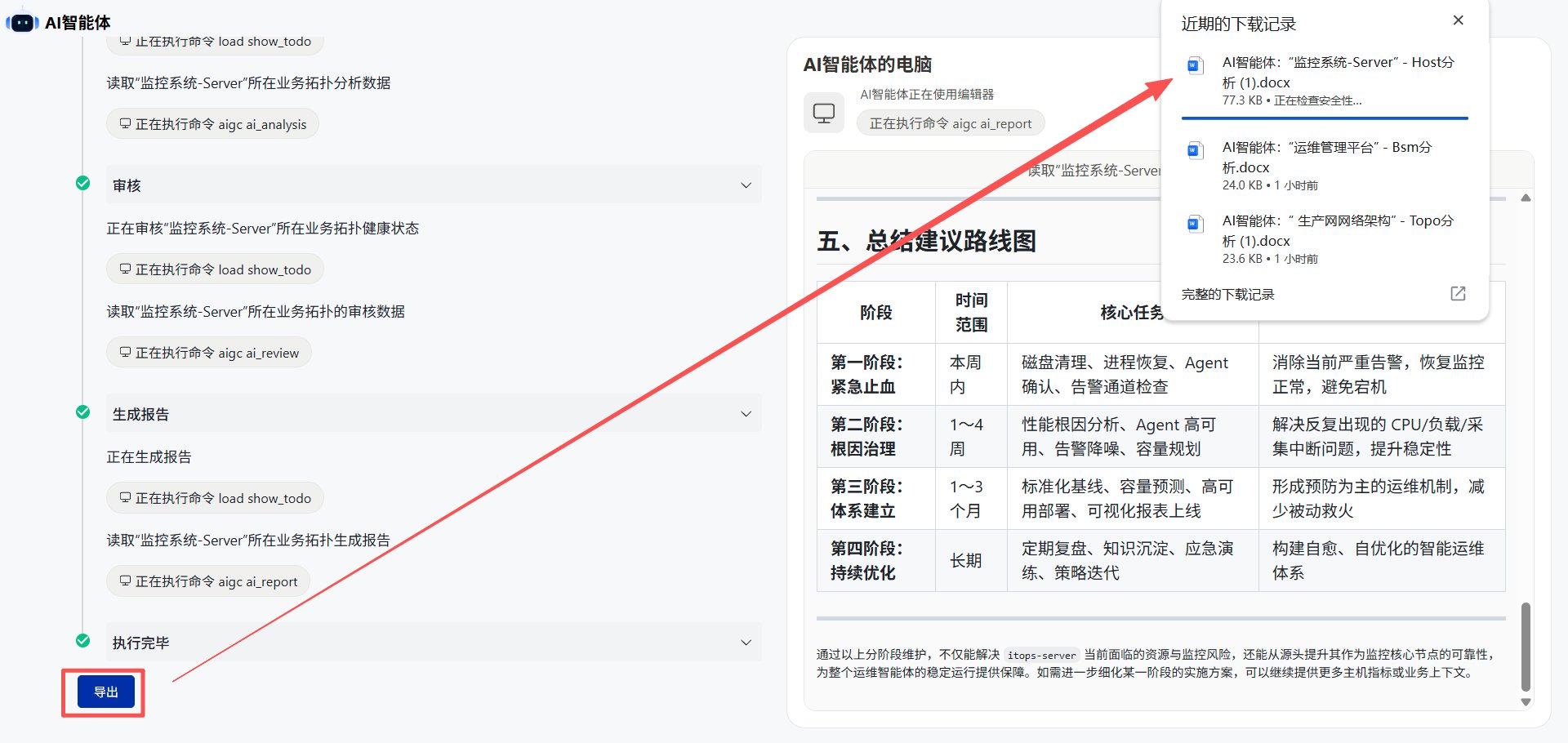Click the document vertical scrollbar thumb
This screenshot has width=1568, height=743.
1526,647
